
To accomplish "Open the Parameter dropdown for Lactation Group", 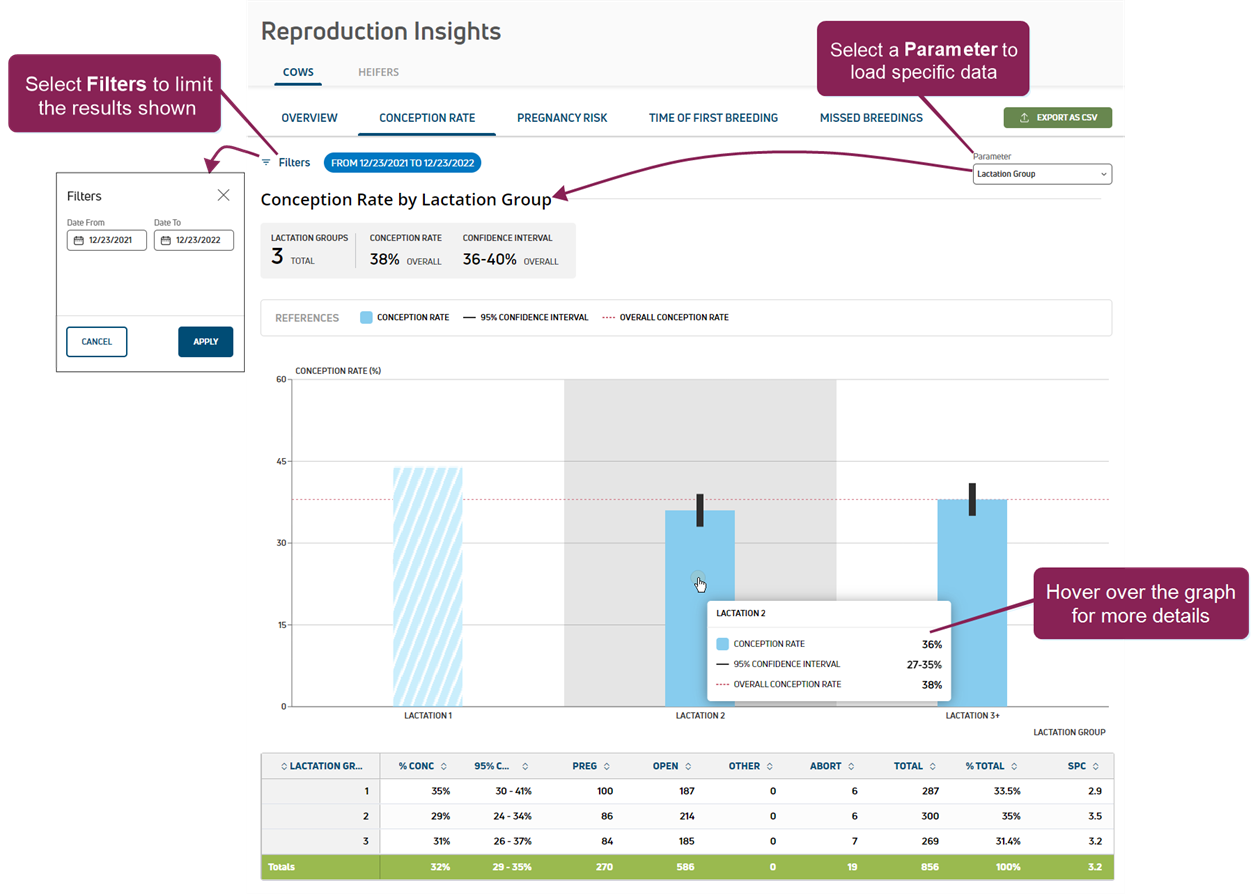I will [x=1042, y=174].
